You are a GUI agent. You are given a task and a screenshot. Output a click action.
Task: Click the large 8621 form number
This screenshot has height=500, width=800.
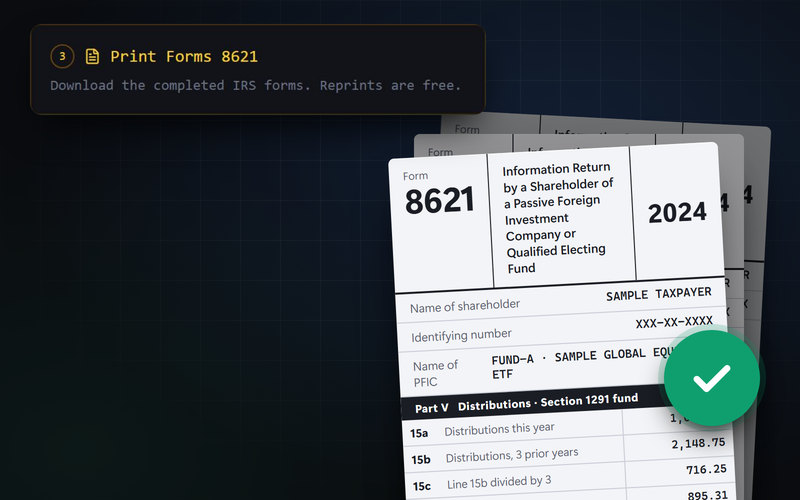(x=440, y=201)
